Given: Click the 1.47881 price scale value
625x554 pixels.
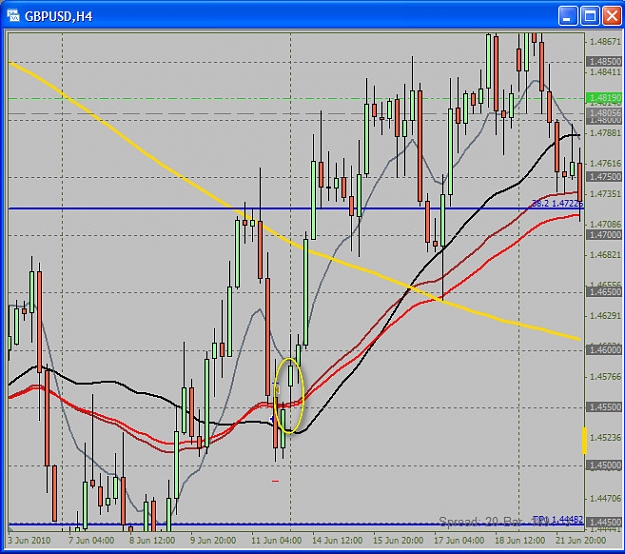Looking at the screenshot, I should point(605,133).
